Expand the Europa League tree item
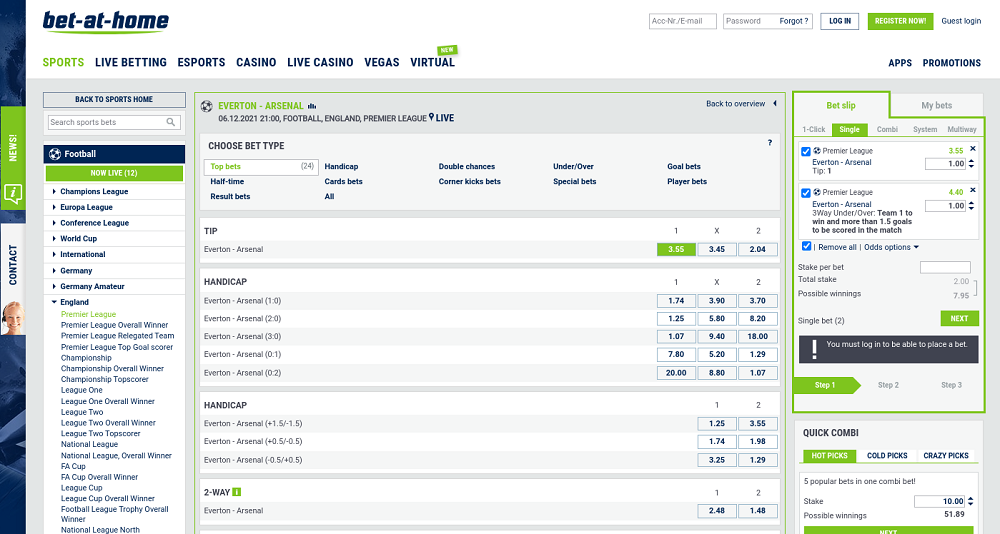This screenshot has height=534, width=1000. point(54,207)
